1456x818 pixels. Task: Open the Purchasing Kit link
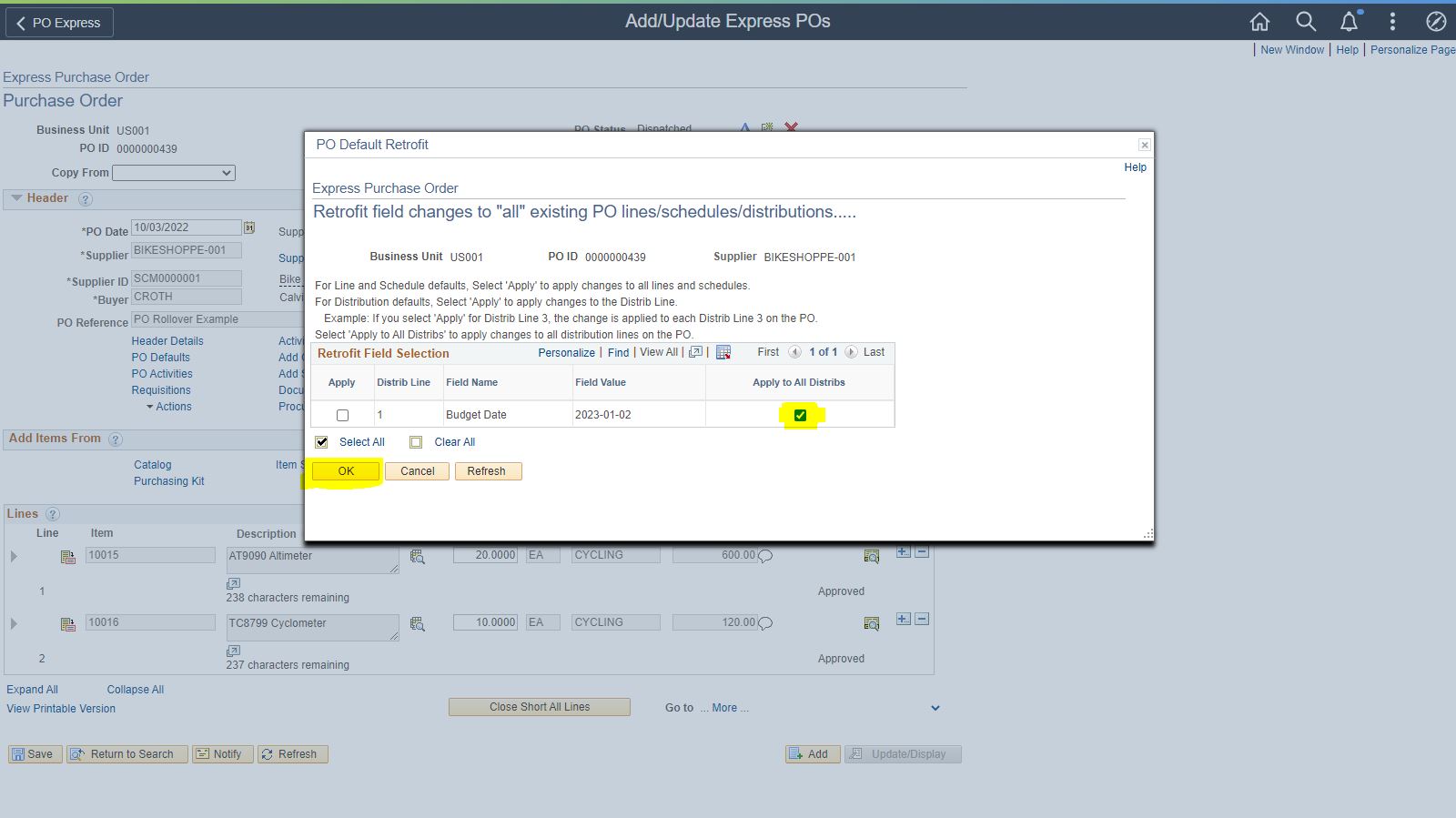[x=169, y=481]
